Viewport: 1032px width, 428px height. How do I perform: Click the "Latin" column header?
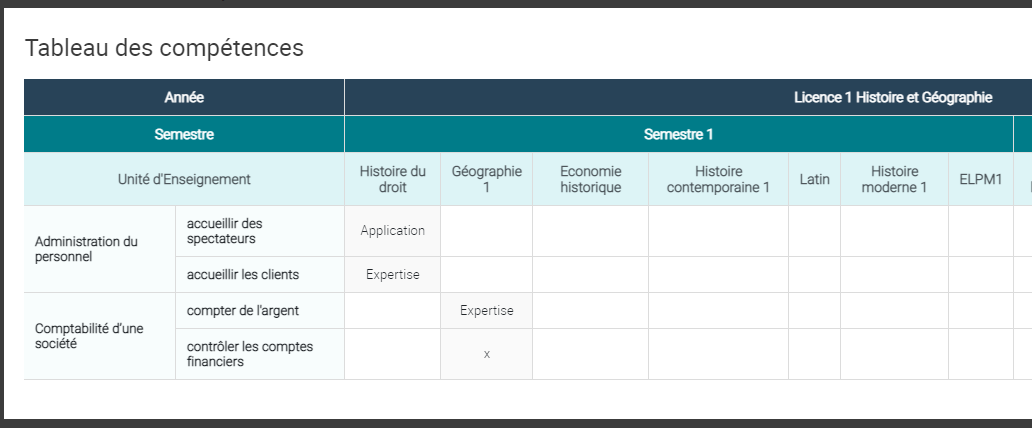[x=814, y=179]
